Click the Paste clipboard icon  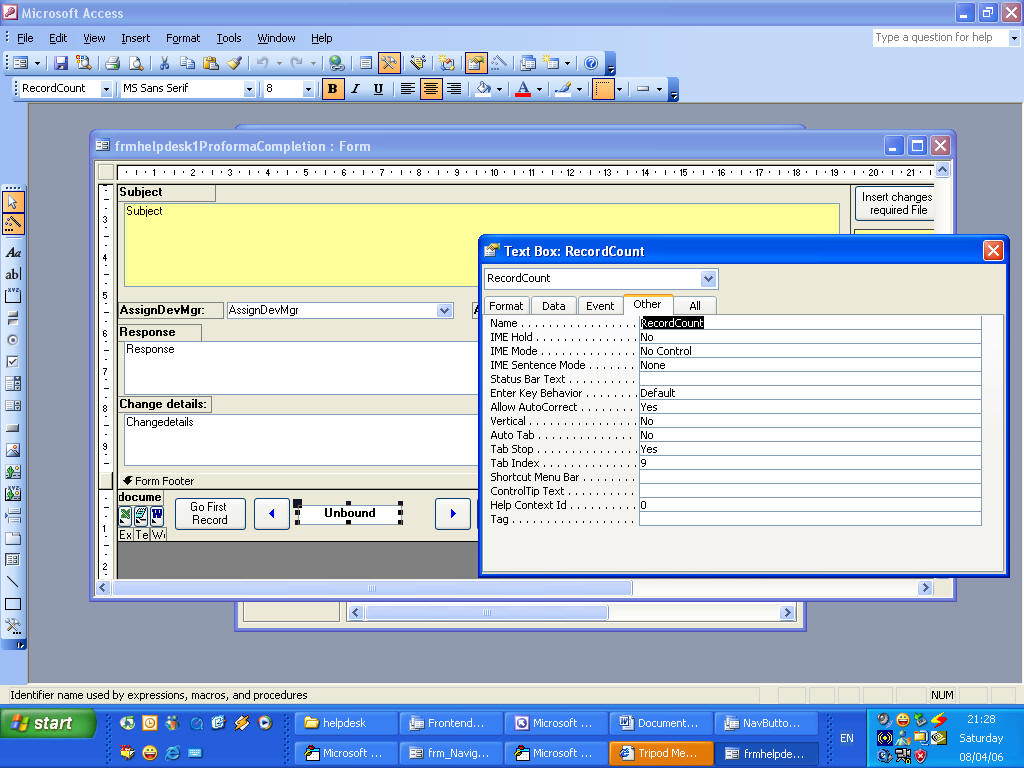(x=210, y=63)
